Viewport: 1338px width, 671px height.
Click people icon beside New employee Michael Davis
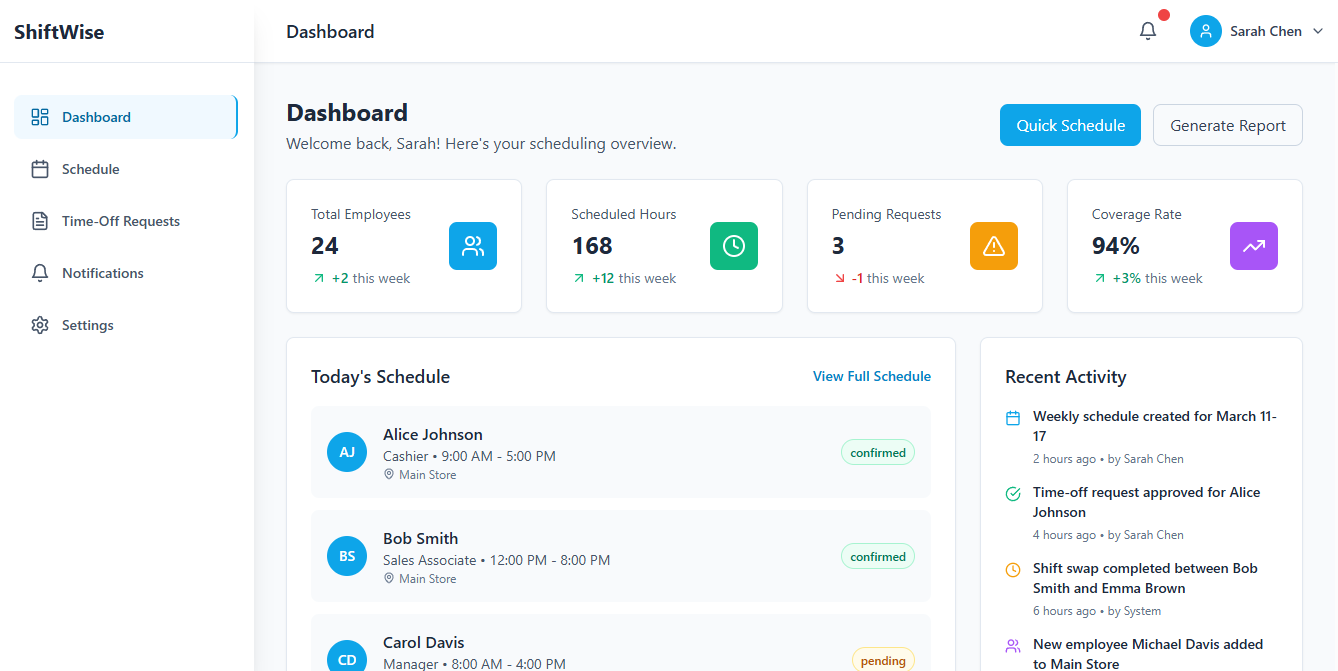[1013, 646]
